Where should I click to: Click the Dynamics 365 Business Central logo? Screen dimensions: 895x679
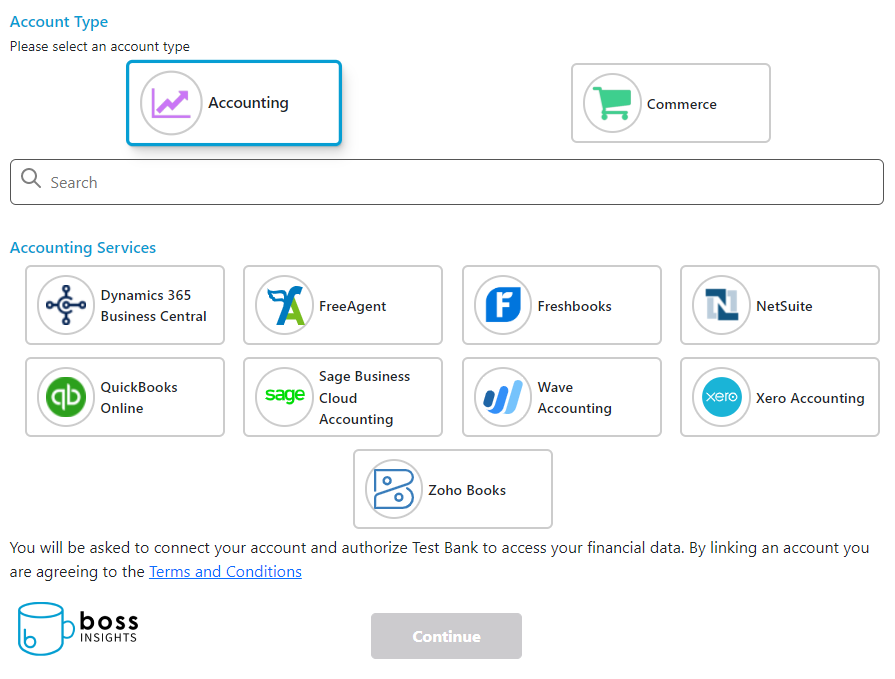point(67,305)
